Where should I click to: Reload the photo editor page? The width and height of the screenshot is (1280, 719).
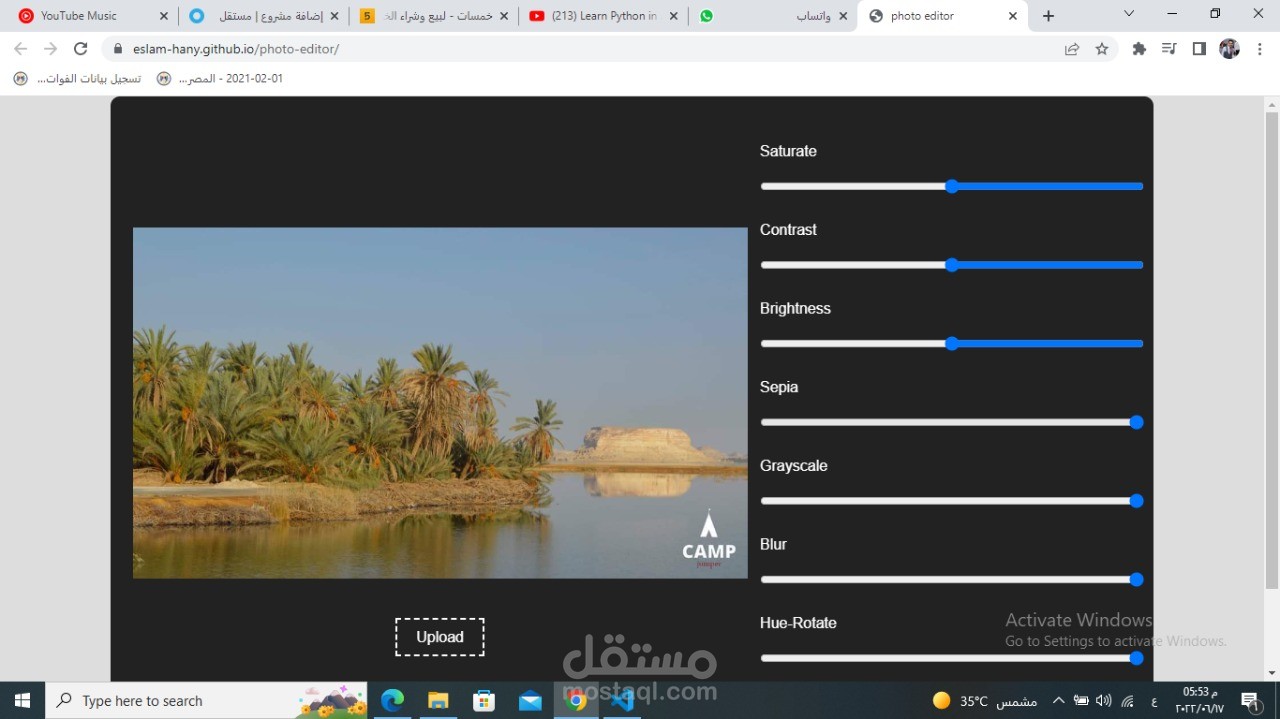coord(81,48)
